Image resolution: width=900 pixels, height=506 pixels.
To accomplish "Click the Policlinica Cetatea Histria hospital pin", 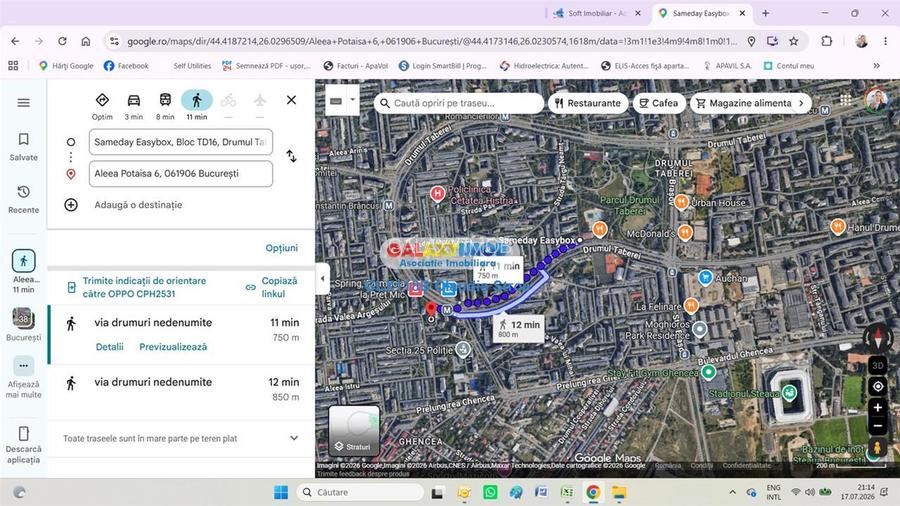I will (x=437, y=194).
